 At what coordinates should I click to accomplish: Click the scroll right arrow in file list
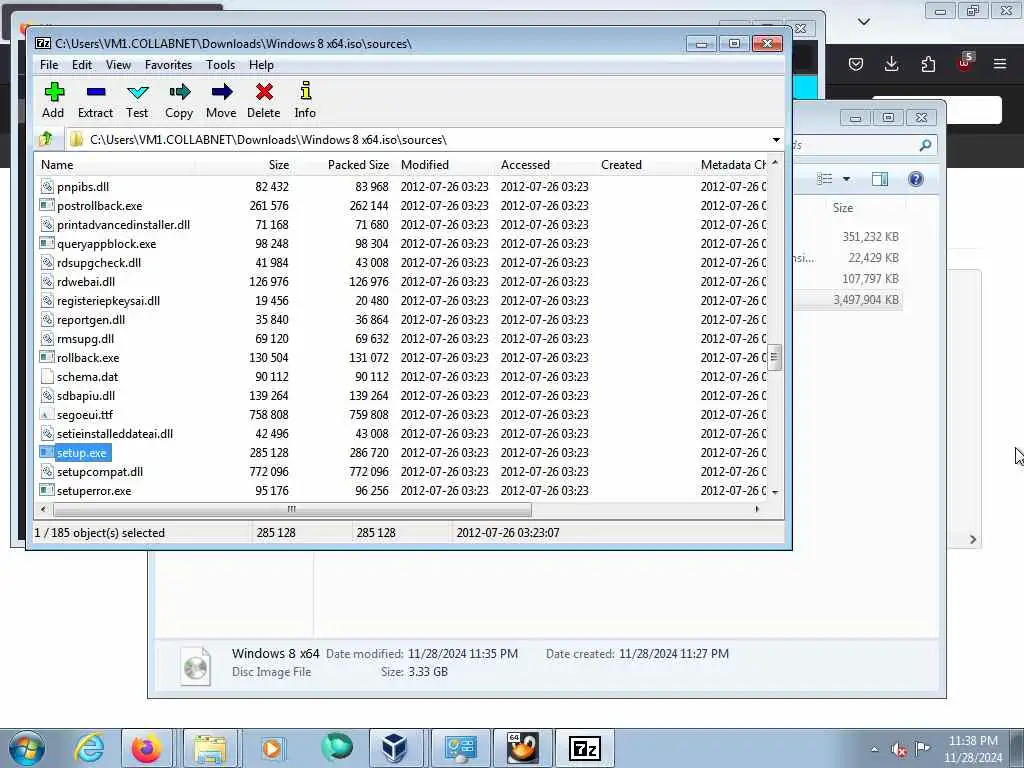pyautogui.click(x=757, y=509)
